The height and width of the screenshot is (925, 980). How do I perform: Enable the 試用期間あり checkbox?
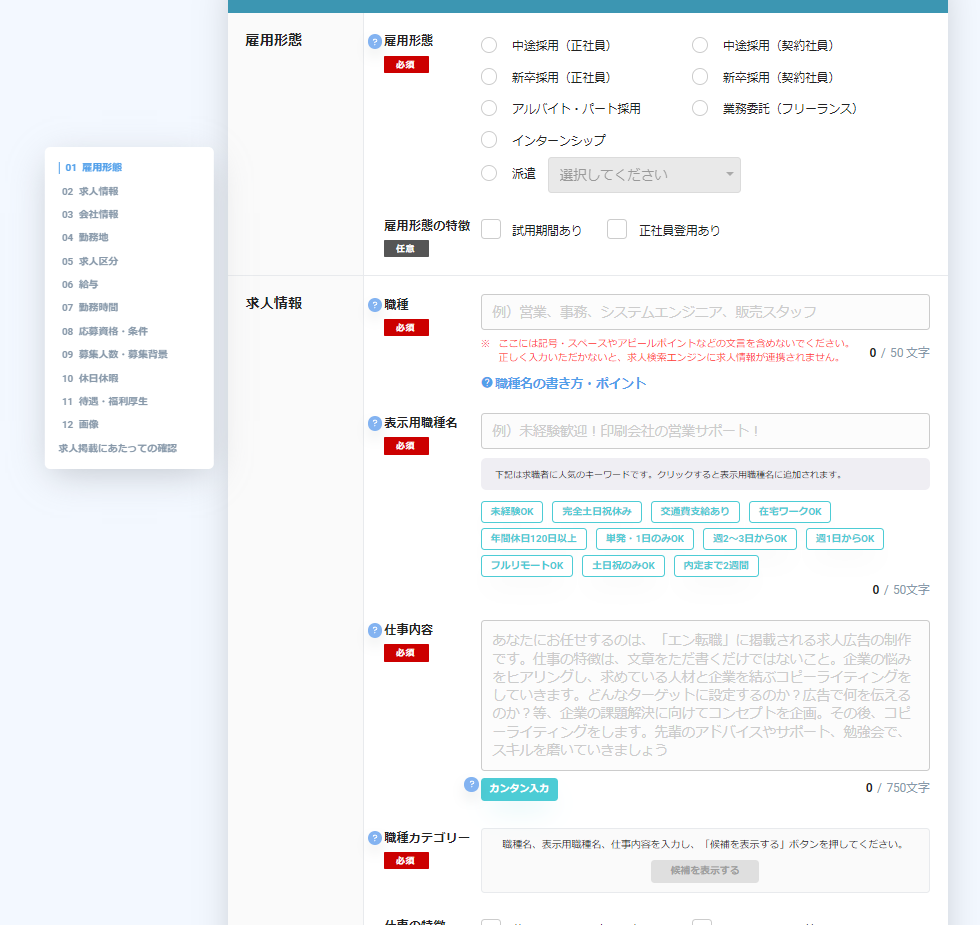pos(490,229)
